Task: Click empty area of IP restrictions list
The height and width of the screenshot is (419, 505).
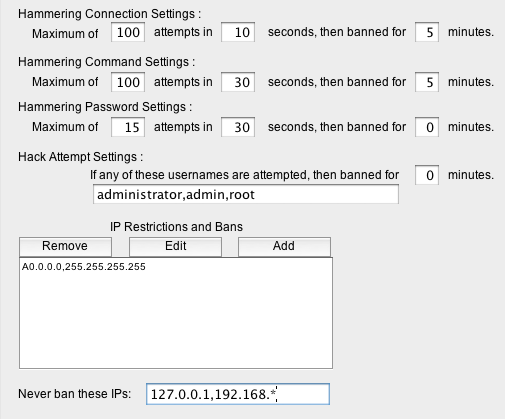Action: pyautogui.click(x=176, y=320)
